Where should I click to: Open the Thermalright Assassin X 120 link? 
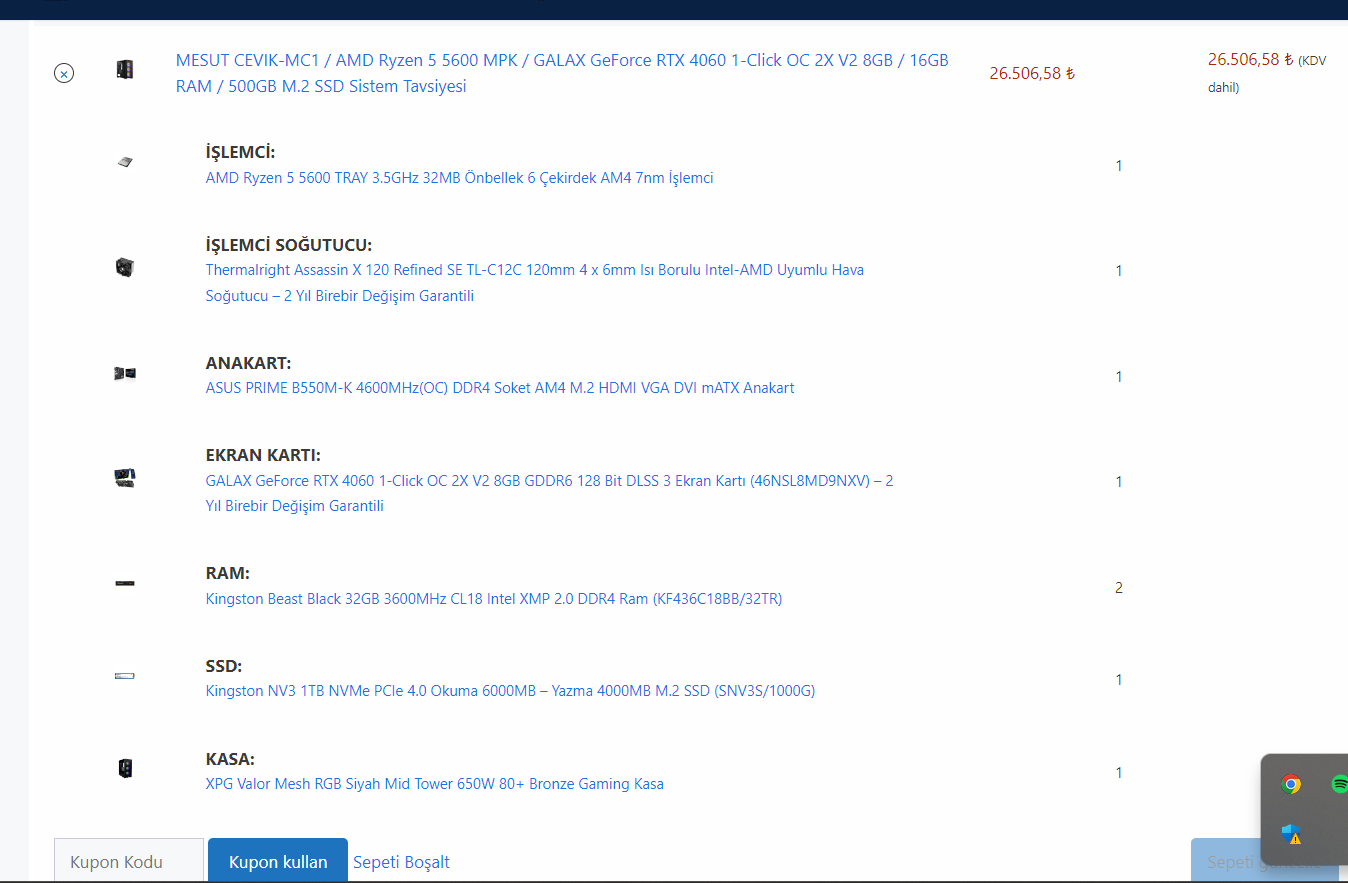click(535, 283)
